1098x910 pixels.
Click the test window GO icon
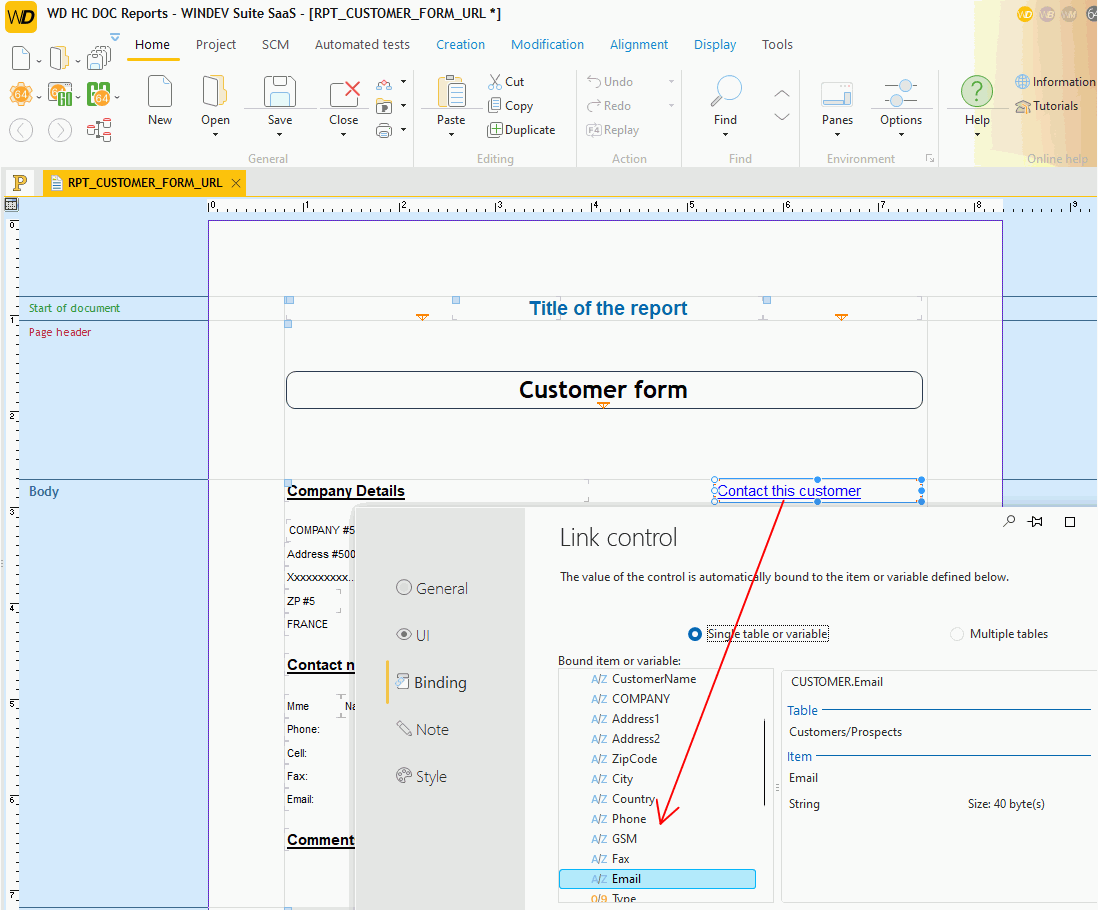pyautogui.click(x=99, y=94)
